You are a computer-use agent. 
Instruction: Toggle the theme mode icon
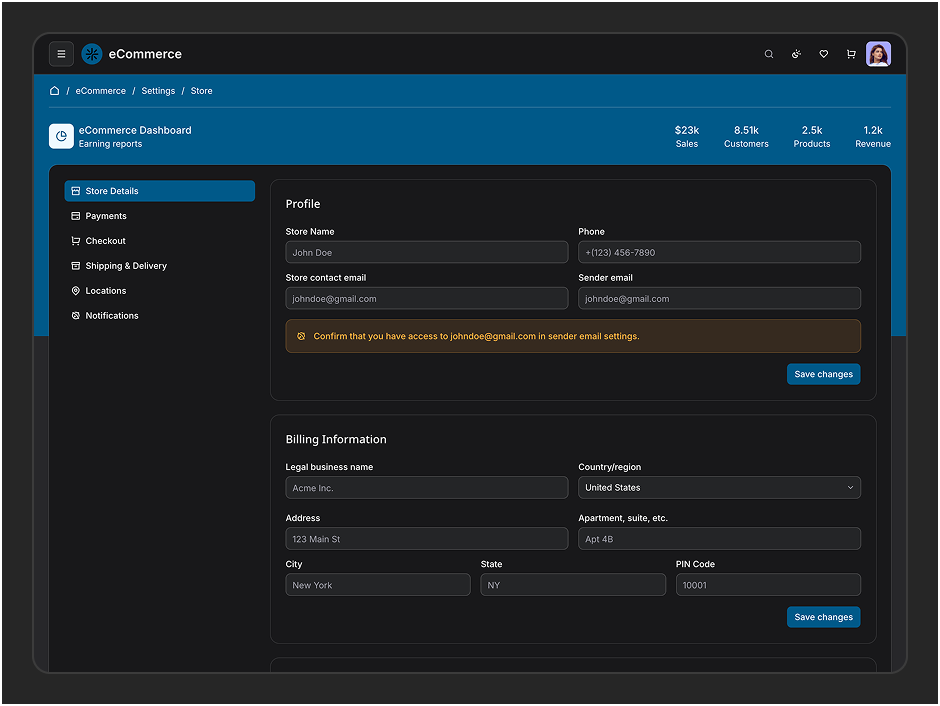[796, 54]
